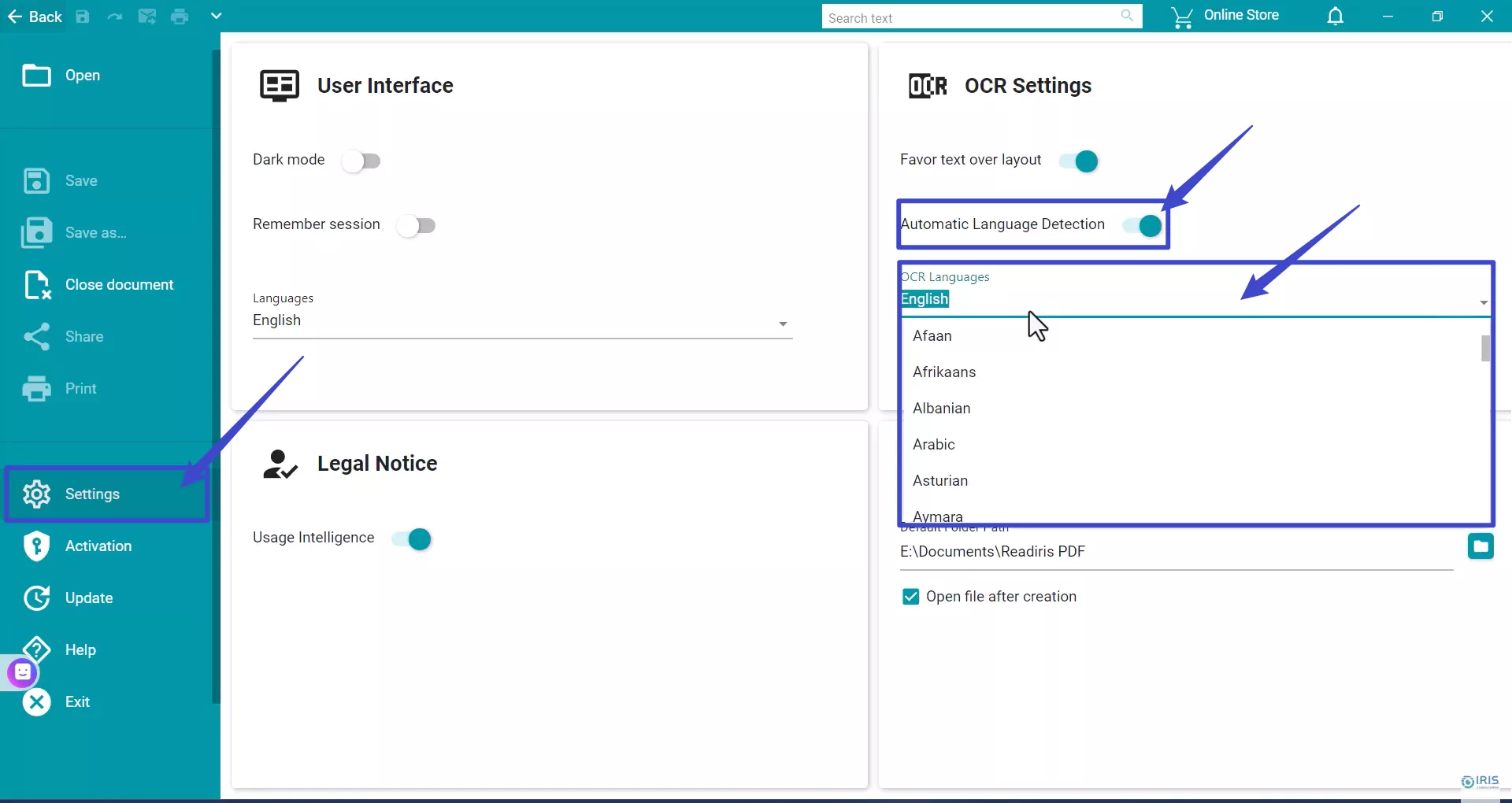The image size is (1512, 803).
Task: Select Activation from the sidebar
Action: click(x=98, y=546)
